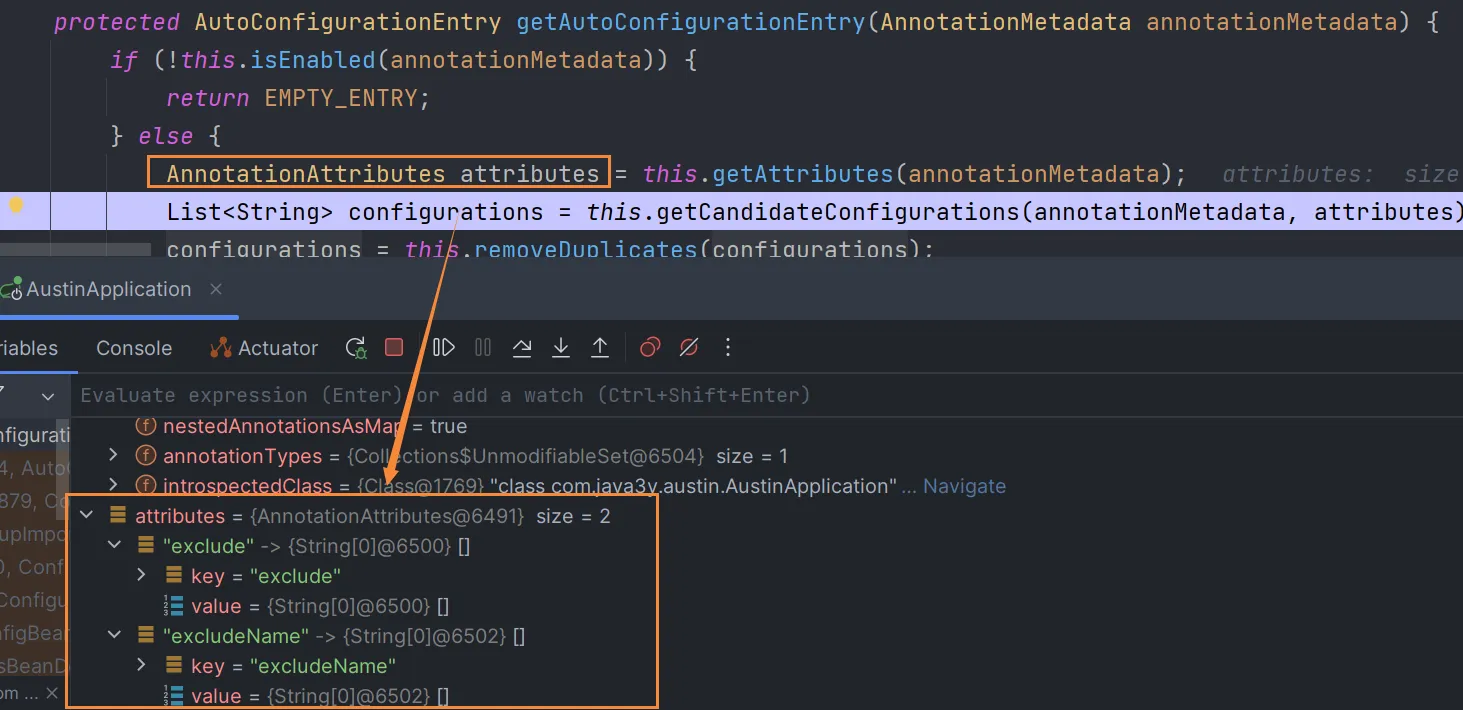
Task: Close the AustinApplication debug tab
Action: tap(215, 289)
